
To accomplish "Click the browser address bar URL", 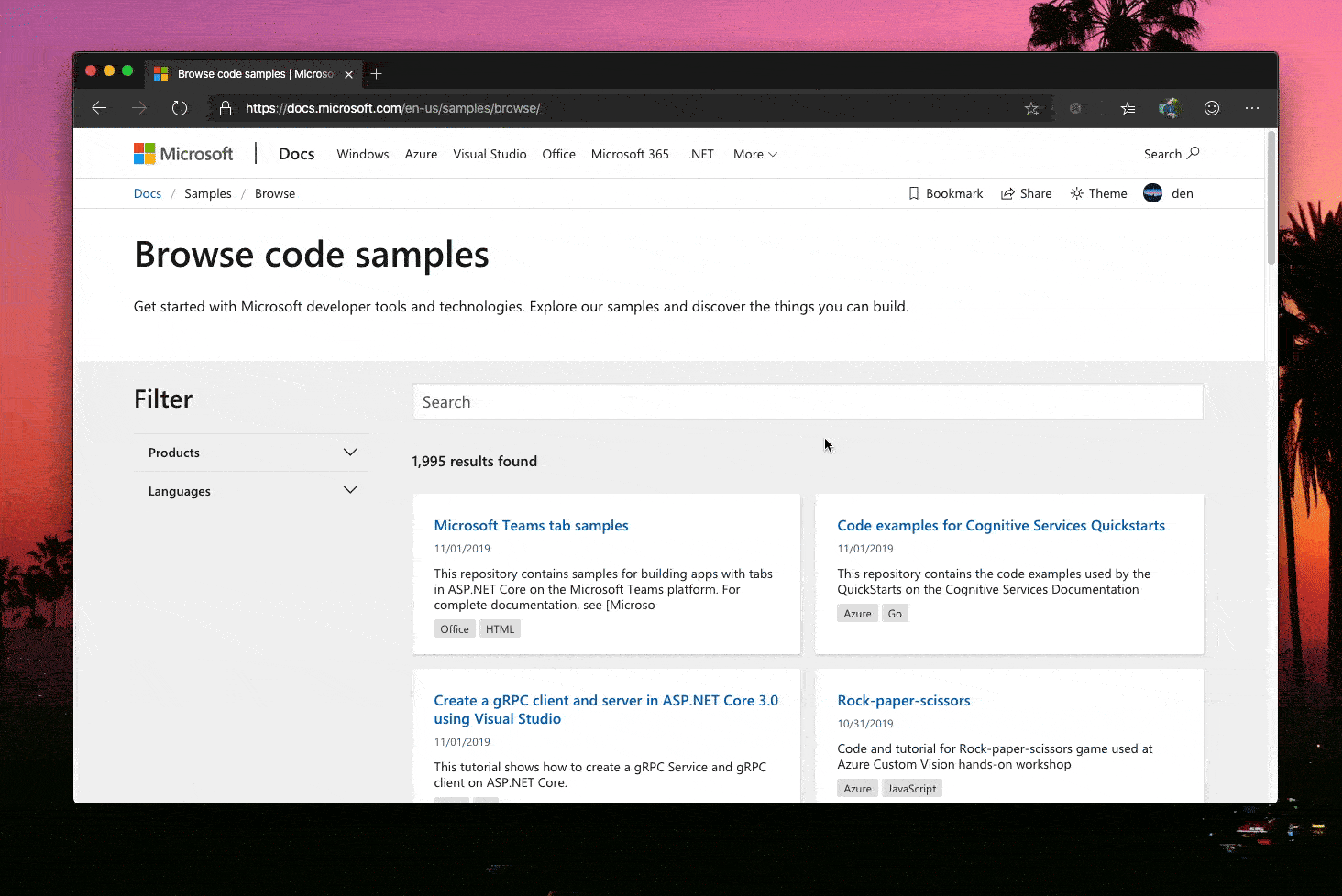I will (x=393, y=108).
